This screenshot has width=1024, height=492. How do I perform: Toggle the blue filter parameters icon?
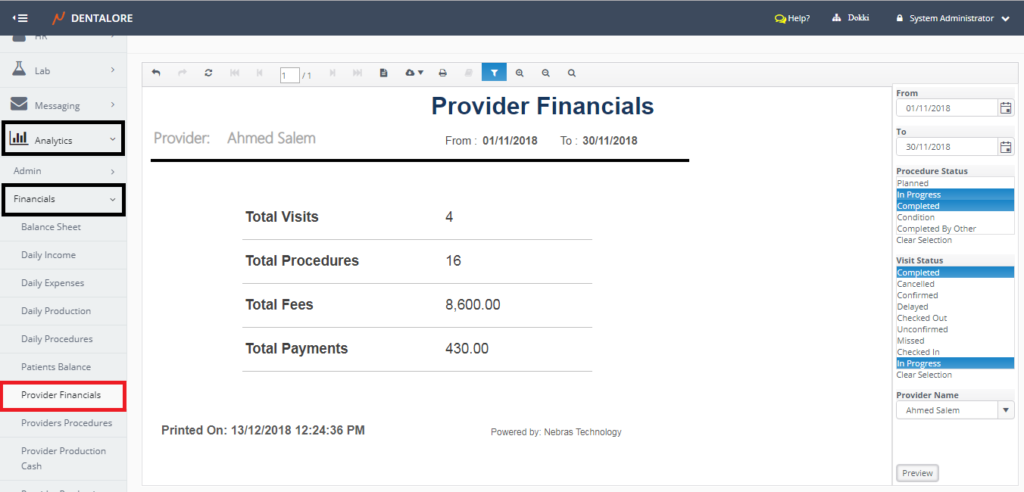point(494,73)
